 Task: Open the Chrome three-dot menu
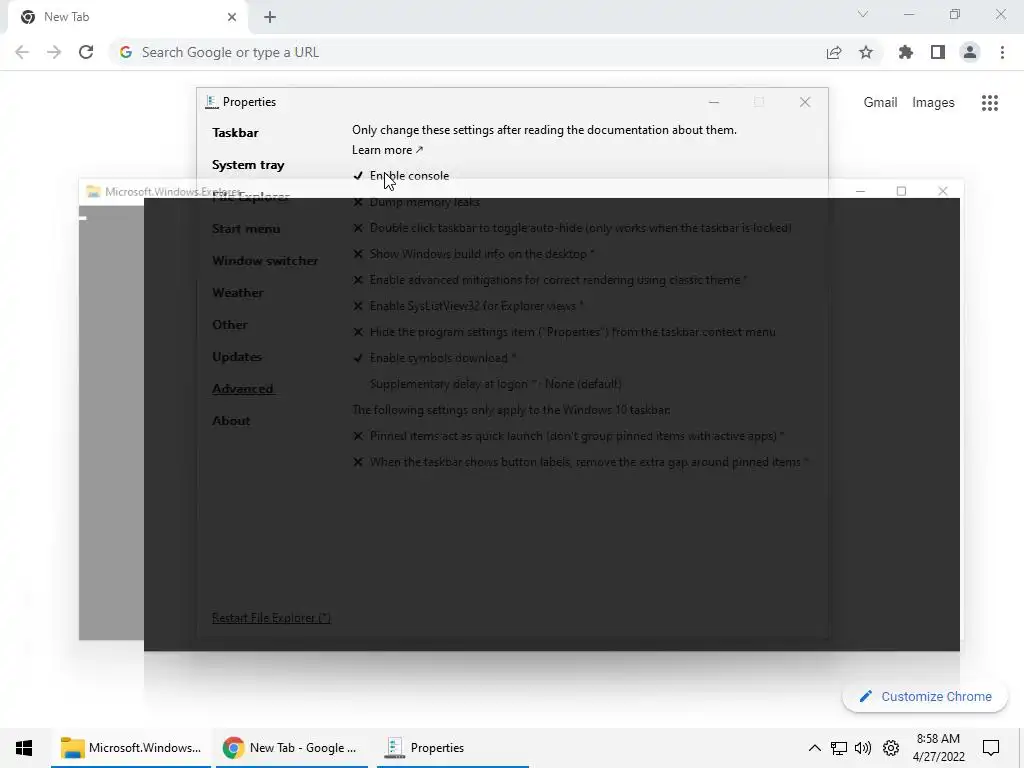coord(1002,52)
